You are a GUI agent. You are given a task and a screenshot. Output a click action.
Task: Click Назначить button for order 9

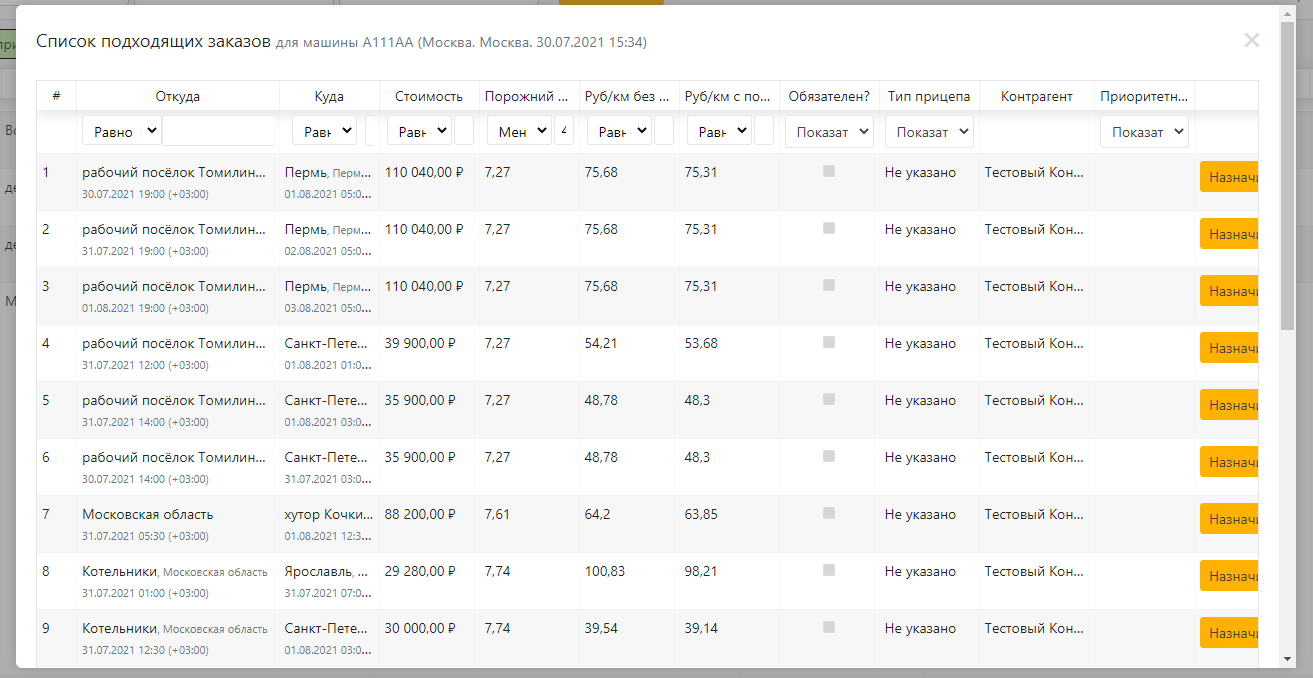(1229, 633)
